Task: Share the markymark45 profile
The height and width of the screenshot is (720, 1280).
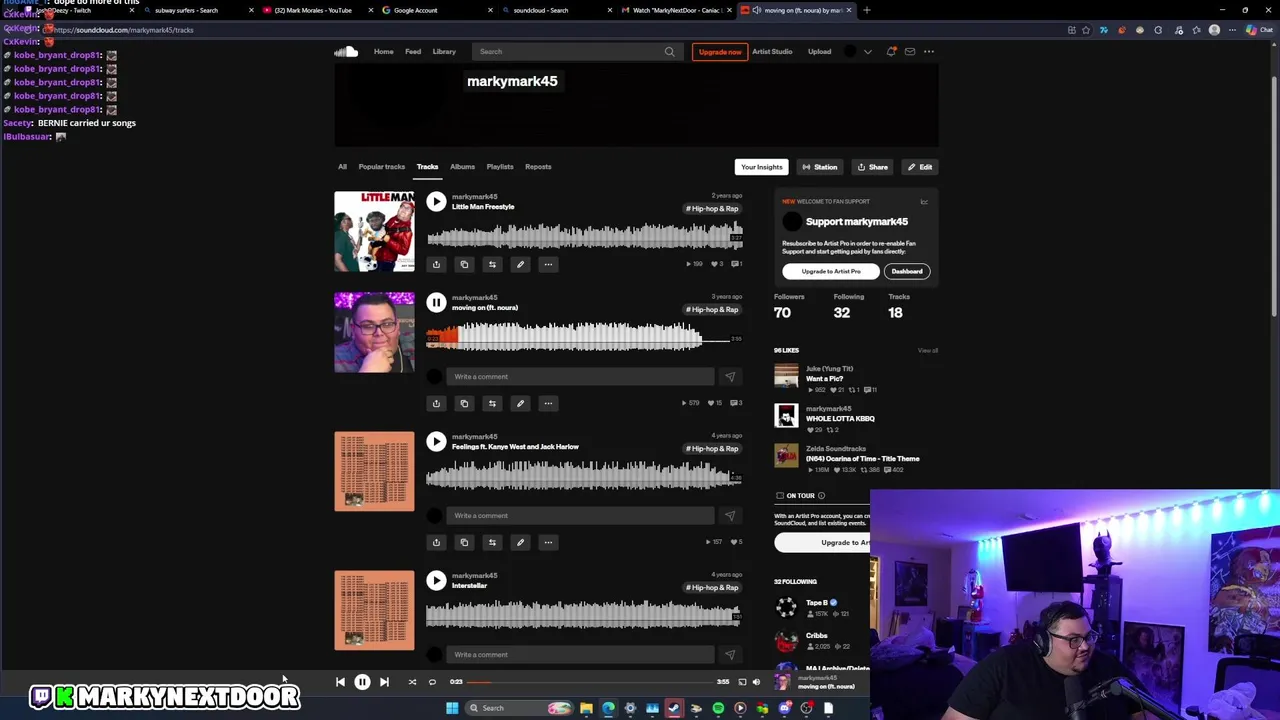Action: coord(872,167)
